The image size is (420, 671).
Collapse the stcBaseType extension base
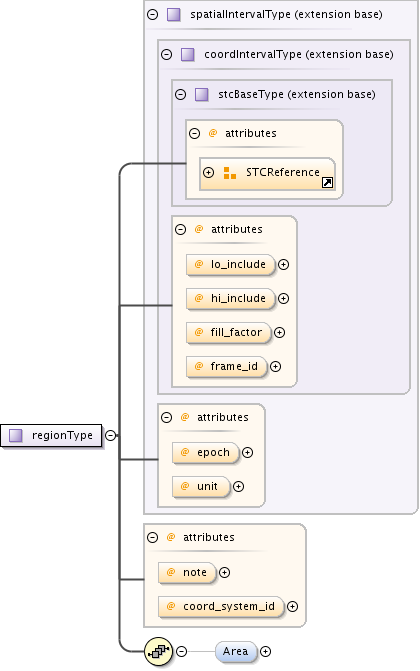point(181,94)
